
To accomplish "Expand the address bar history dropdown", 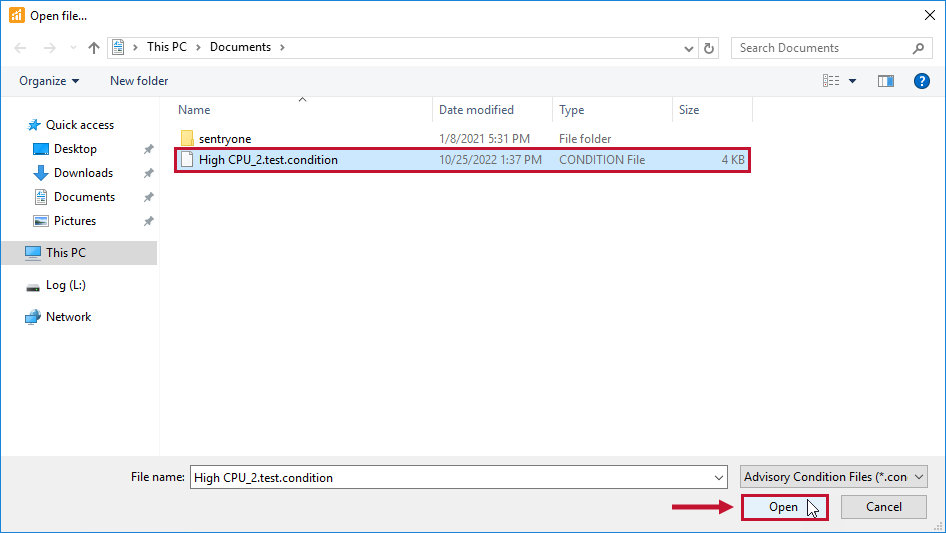I will (x=689, y=48).
